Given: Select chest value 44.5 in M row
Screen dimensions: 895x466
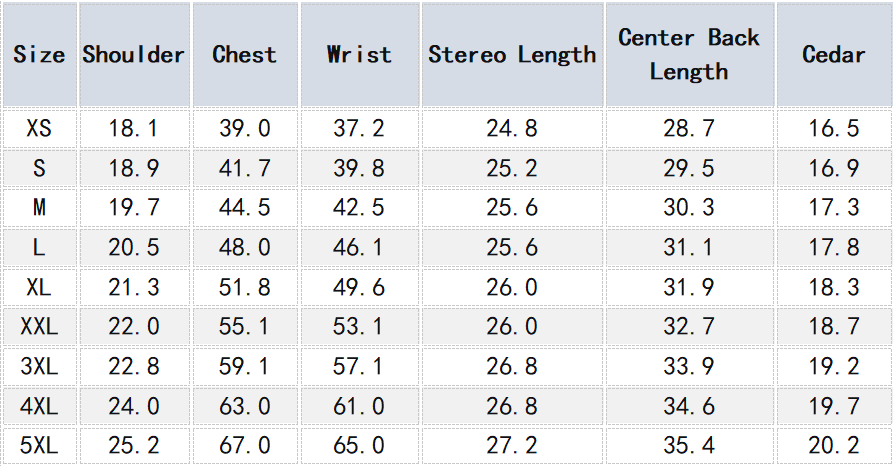Looking at the screenshot, I should (244, 208).
